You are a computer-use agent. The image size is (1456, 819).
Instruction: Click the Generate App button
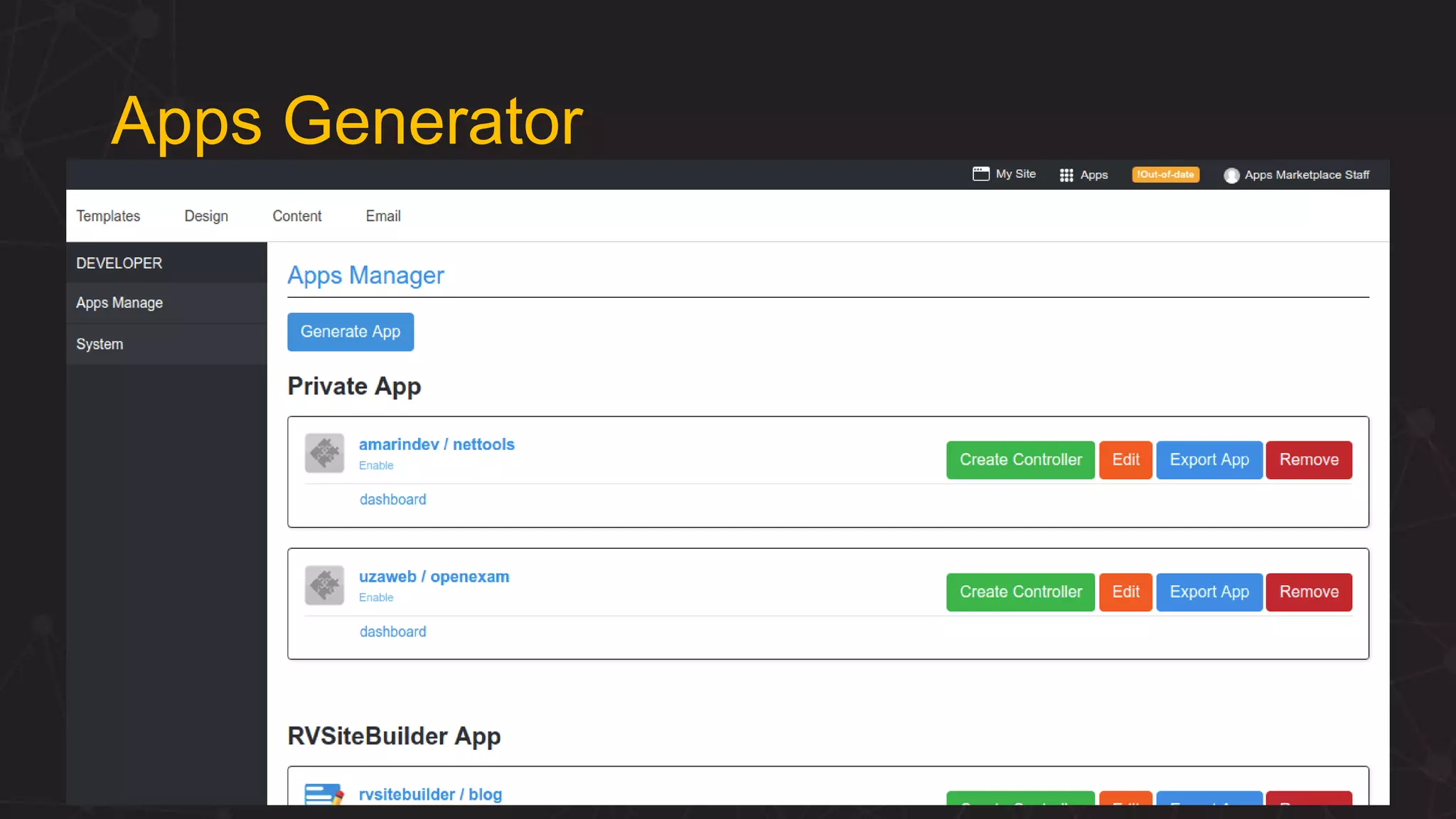click(x=350, y=332)
